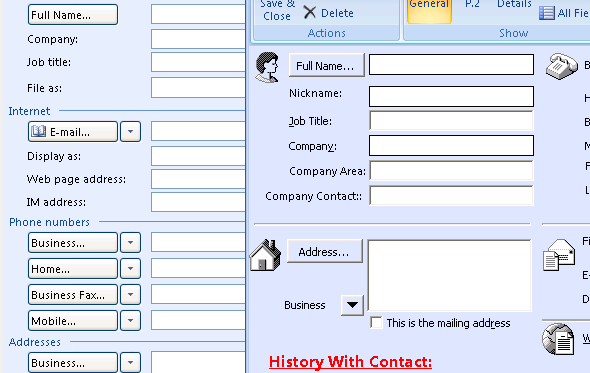Click the house icon next to Address

pyautogui.click(x=265, y=255)
